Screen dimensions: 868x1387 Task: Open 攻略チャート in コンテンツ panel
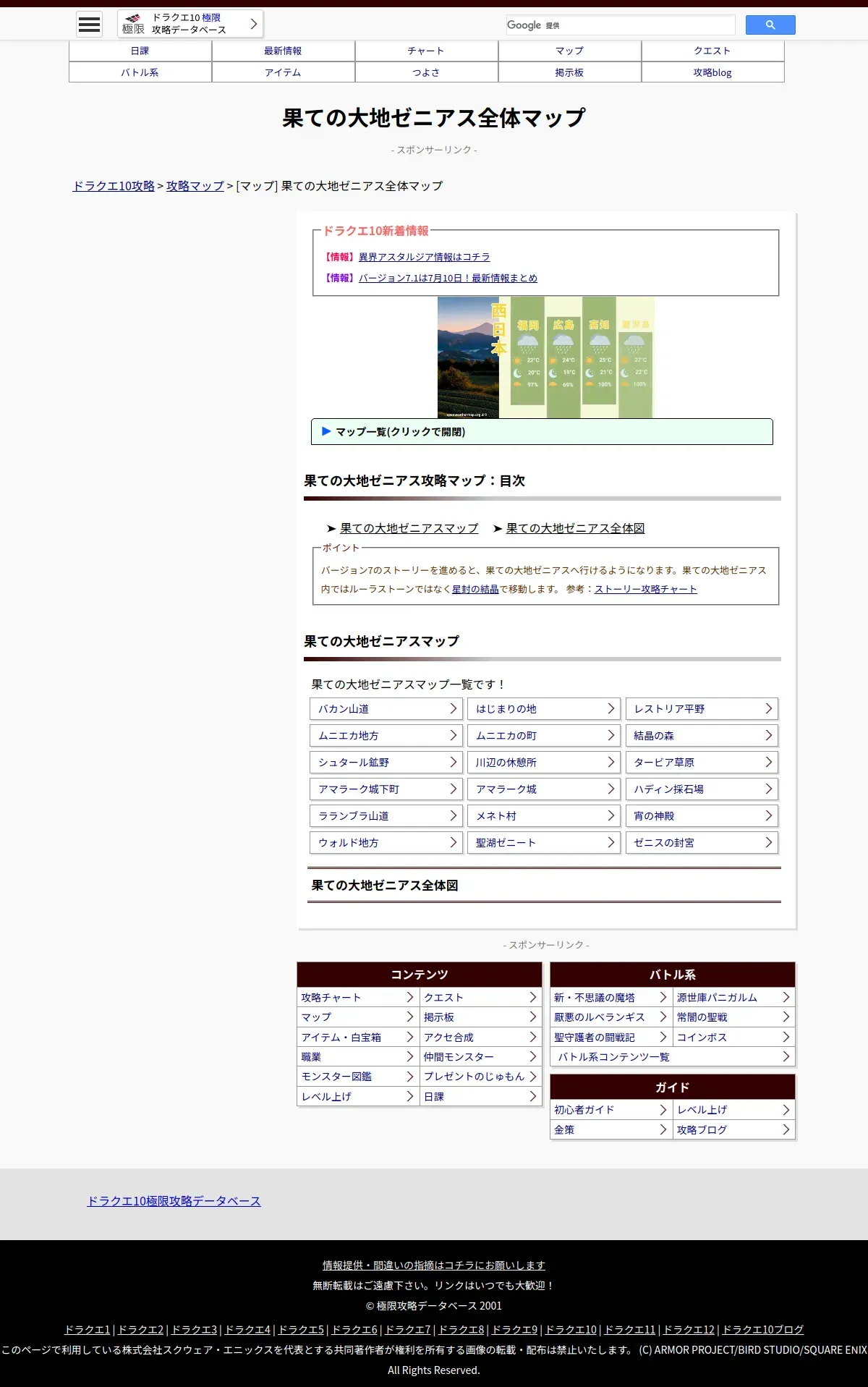(x=358, y=998)
